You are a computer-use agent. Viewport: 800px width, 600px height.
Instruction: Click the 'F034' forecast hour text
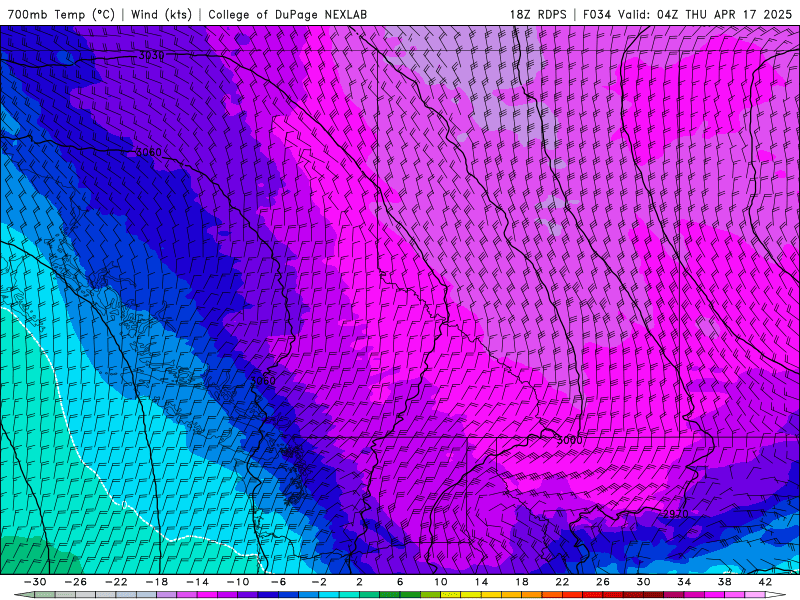click(597, 14)
